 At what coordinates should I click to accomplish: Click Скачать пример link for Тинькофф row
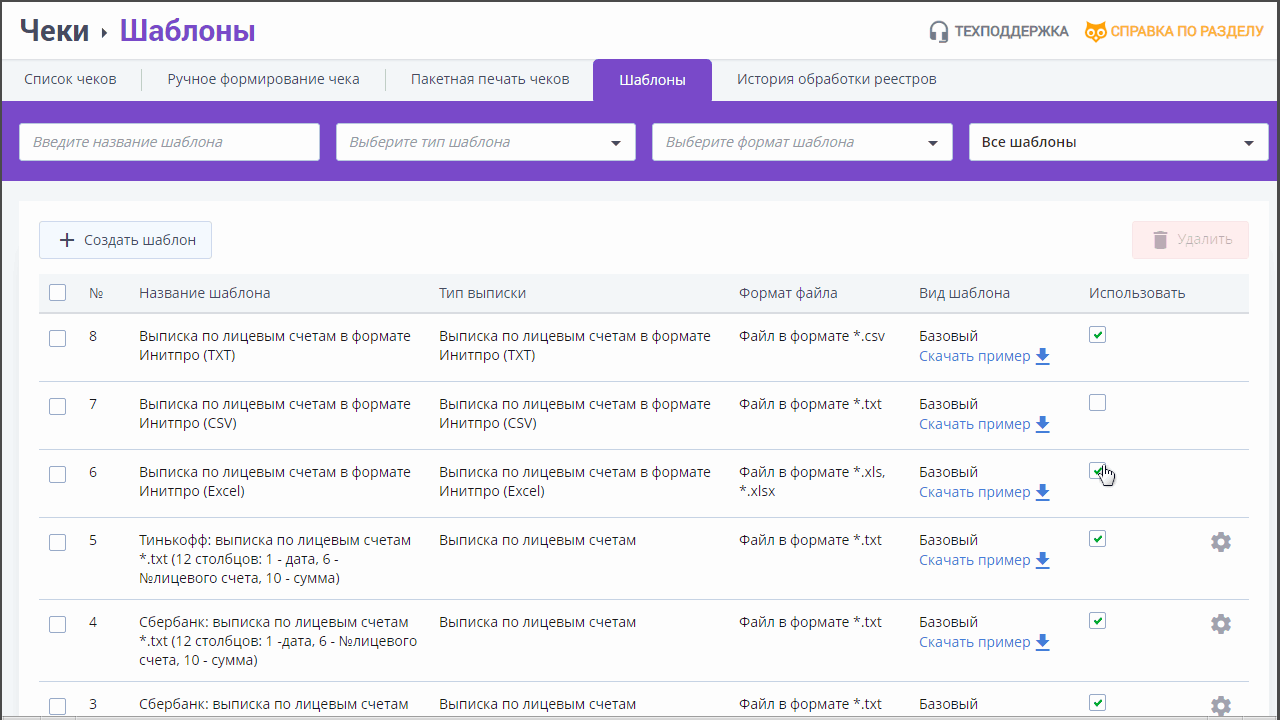click(x=974, y=561)
